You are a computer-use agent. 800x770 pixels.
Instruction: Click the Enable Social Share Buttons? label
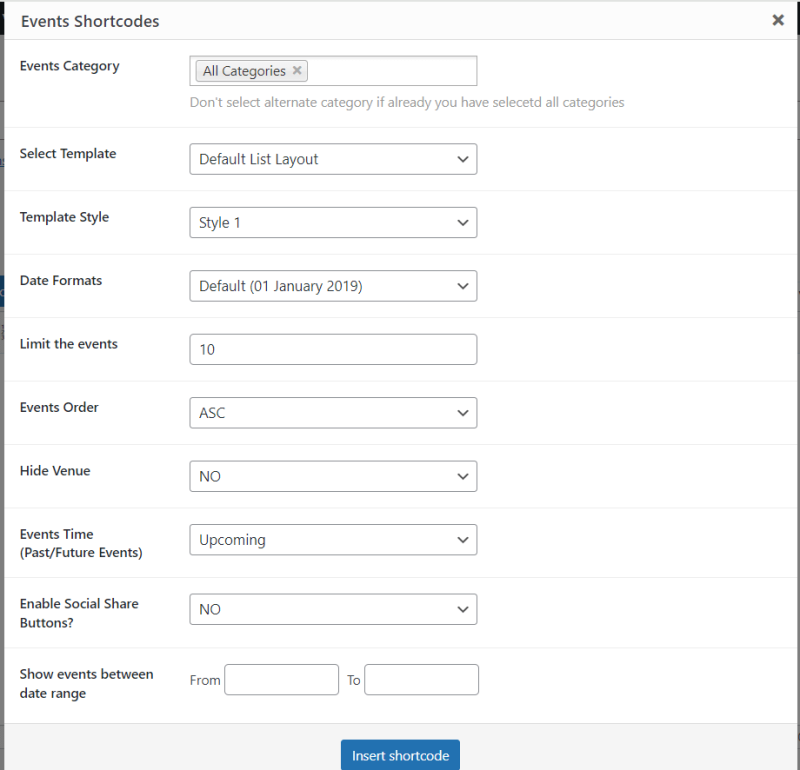(79, 613)
